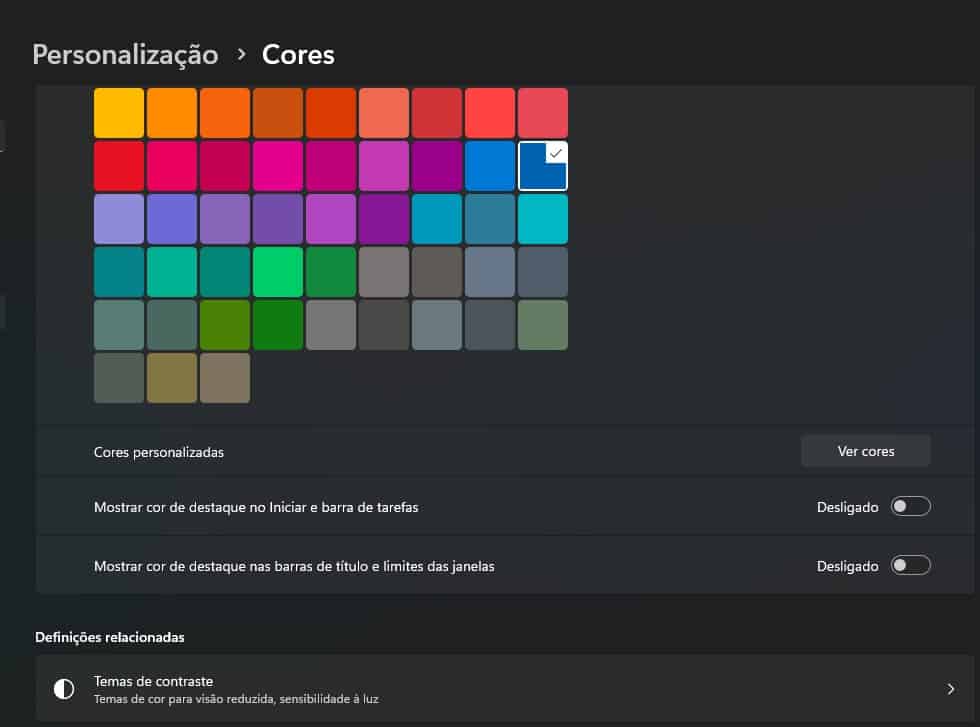Go back to Personalização breadcrumb

point(126,54)
